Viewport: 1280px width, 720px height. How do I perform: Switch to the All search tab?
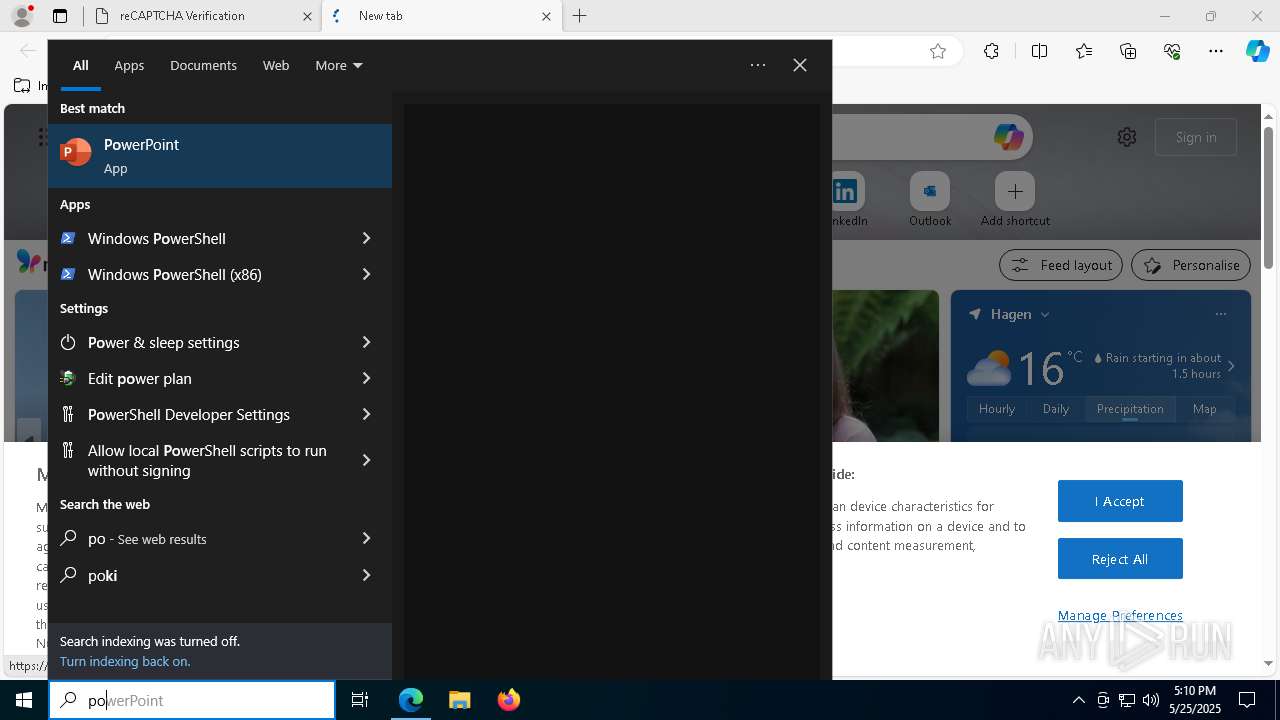click(x=80, y=65)
